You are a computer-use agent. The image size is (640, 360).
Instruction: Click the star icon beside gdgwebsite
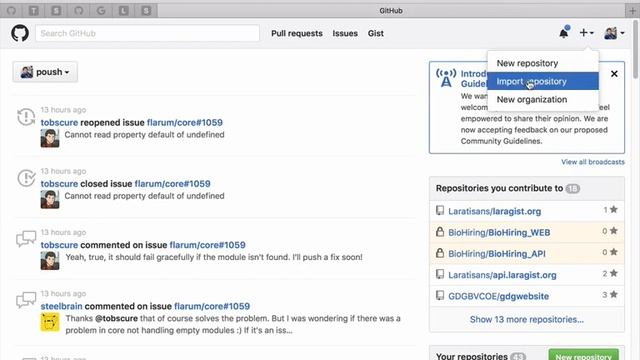[x=613, y=295]
